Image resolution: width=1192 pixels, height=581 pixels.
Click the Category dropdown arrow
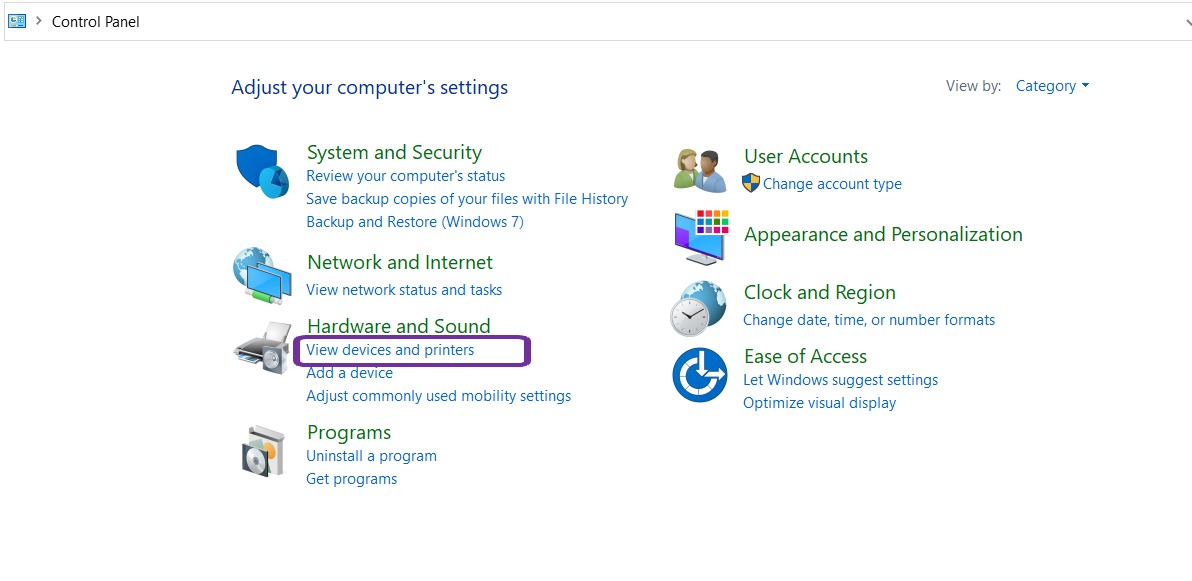click(x=1085, y=86)
